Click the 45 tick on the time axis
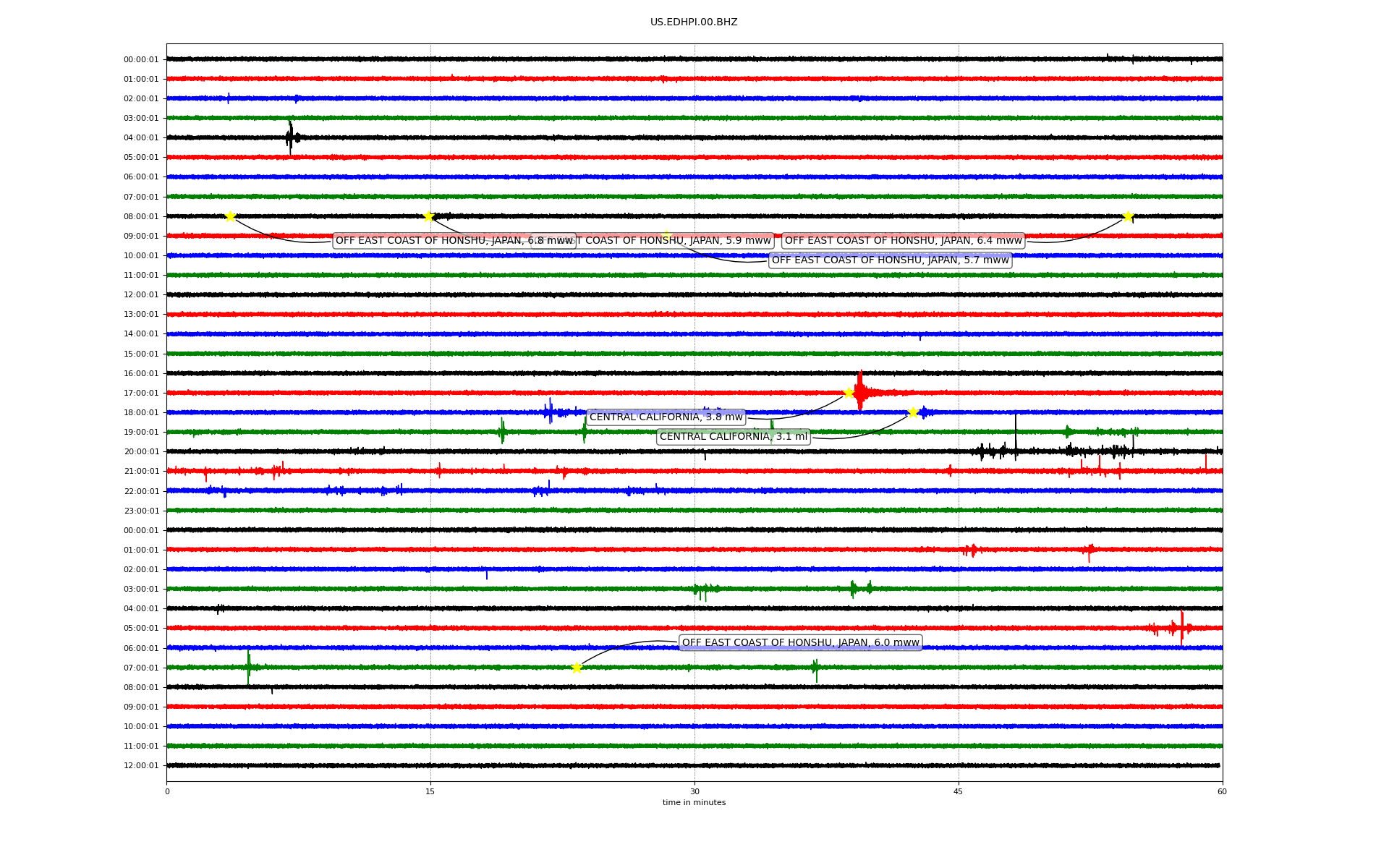 [x=958, y=792]
